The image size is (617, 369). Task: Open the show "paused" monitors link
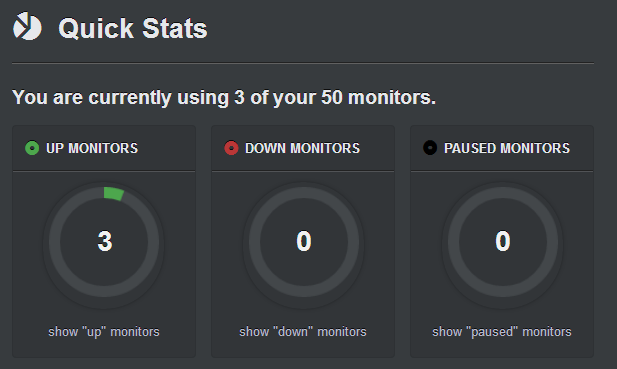(502, 332)
